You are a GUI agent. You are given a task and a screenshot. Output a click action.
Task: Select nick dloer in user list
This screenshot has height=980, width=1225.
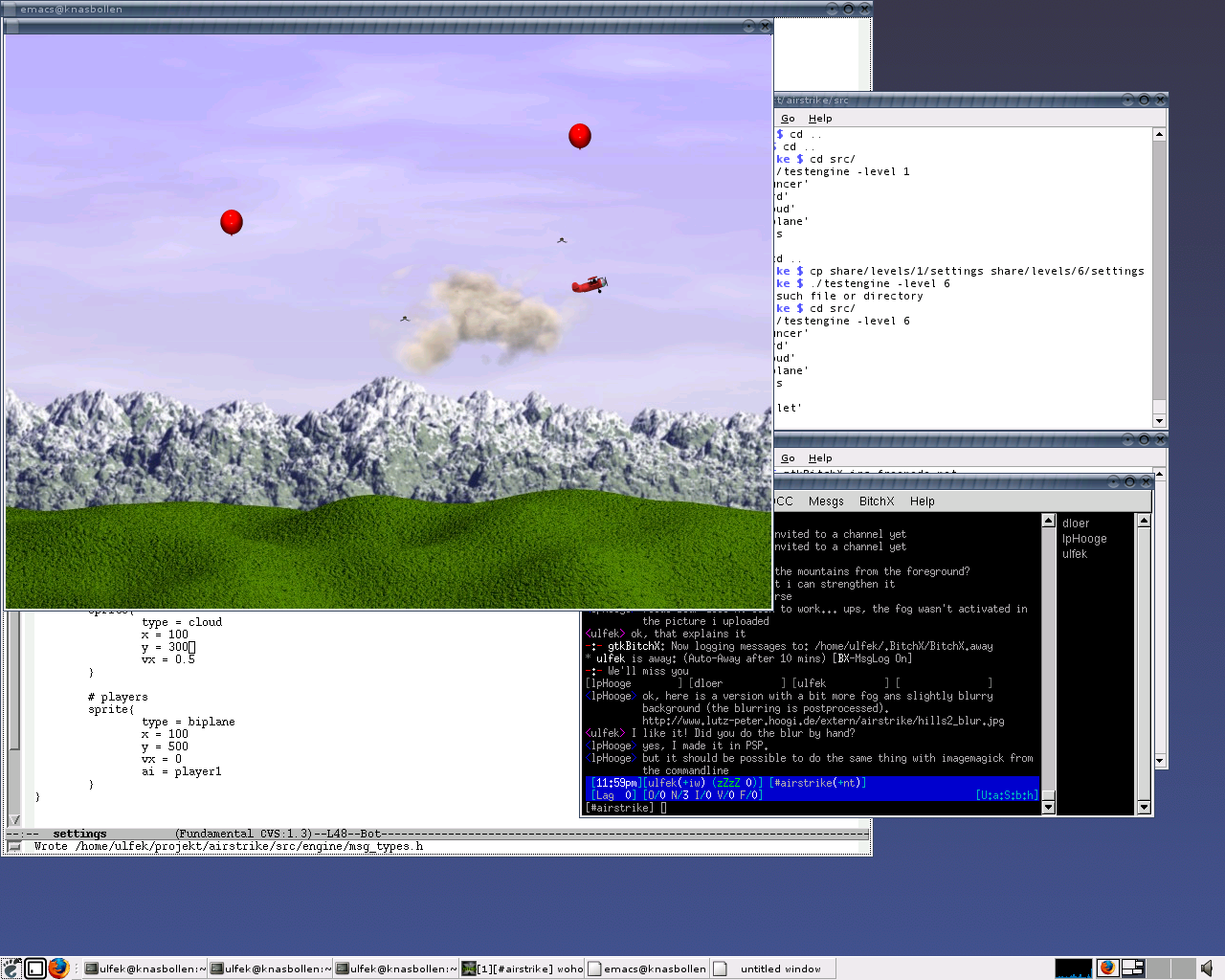[x=1076, y=523]
